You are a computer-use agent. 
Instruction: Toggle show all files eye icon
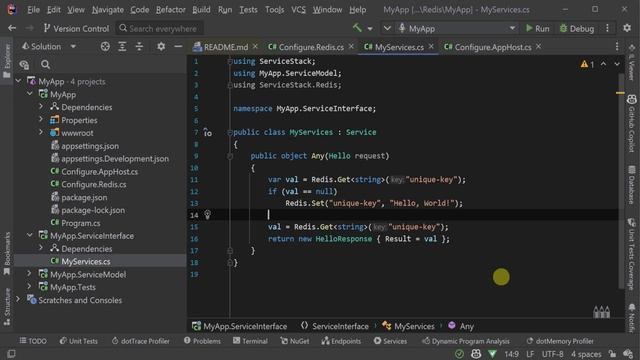(x=24, y=64)
